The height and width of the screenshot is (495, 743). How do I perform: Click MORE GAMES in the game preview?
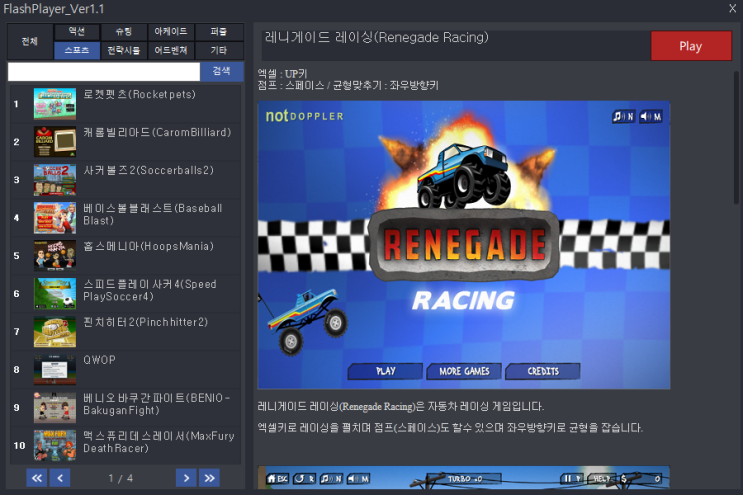point(464,371)
